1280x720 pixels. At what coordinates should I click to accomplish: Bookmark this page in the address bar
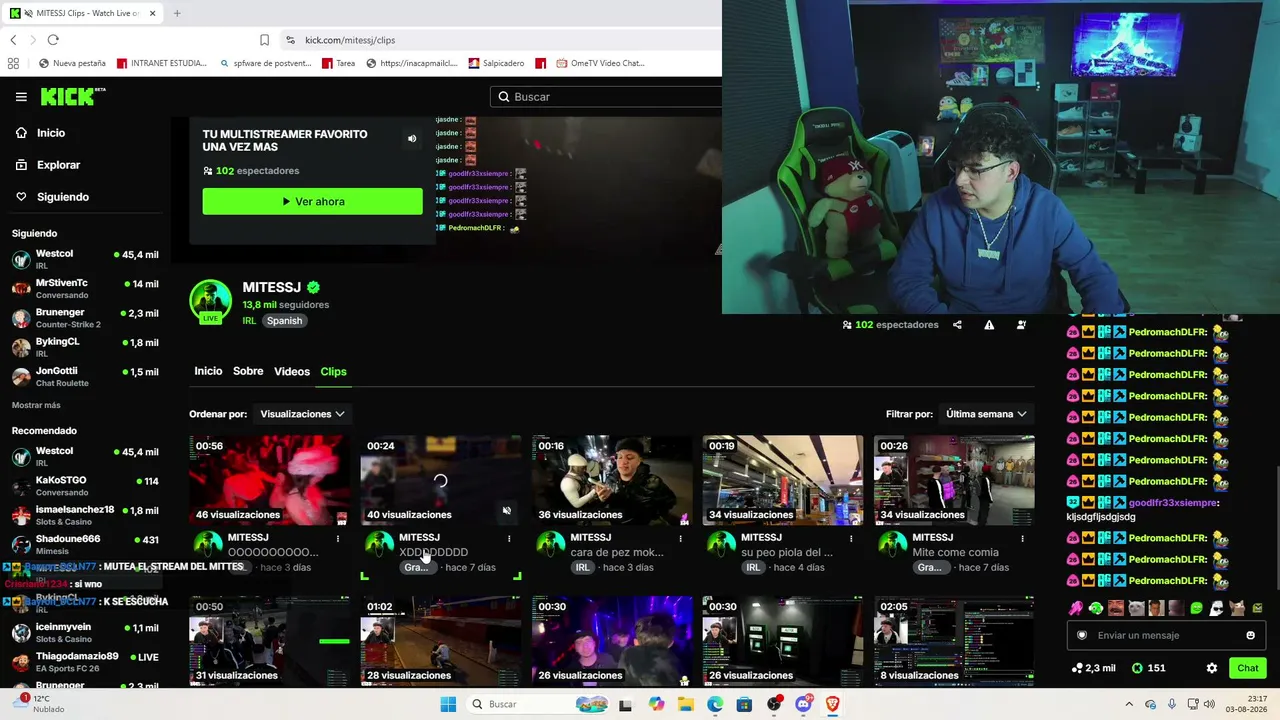point(264,40)
